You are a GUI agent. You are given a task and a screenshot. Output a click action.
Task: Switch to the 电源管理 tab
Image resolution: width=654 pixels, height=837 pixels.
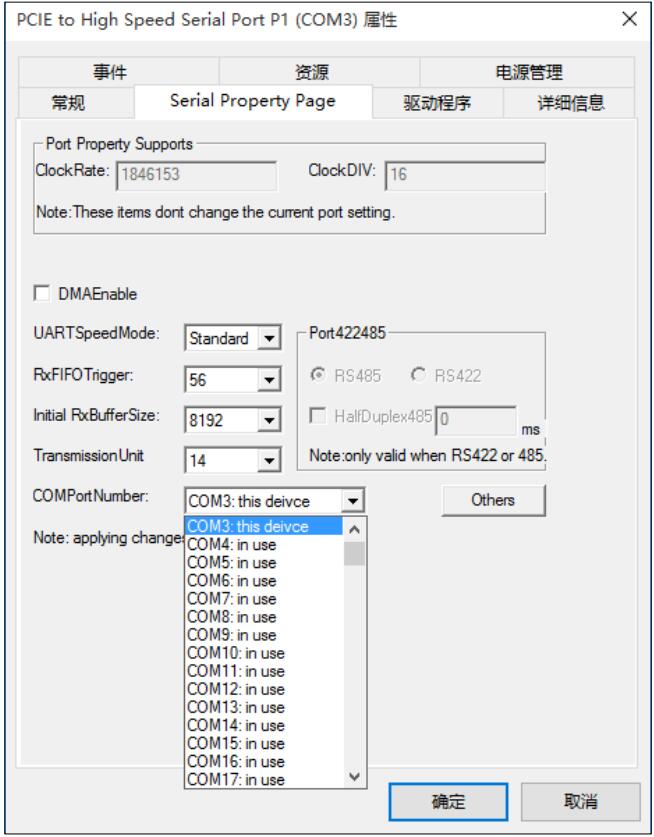(x=529, y=72)
